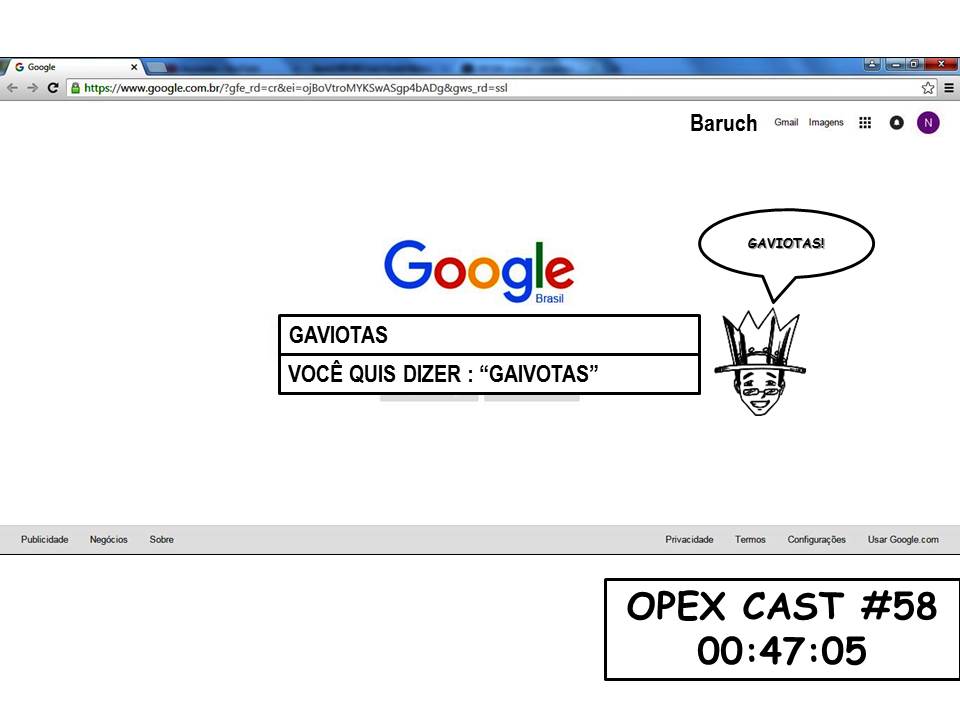Open the purple N account avatar

pyautogui.click(x=928, y=123)
